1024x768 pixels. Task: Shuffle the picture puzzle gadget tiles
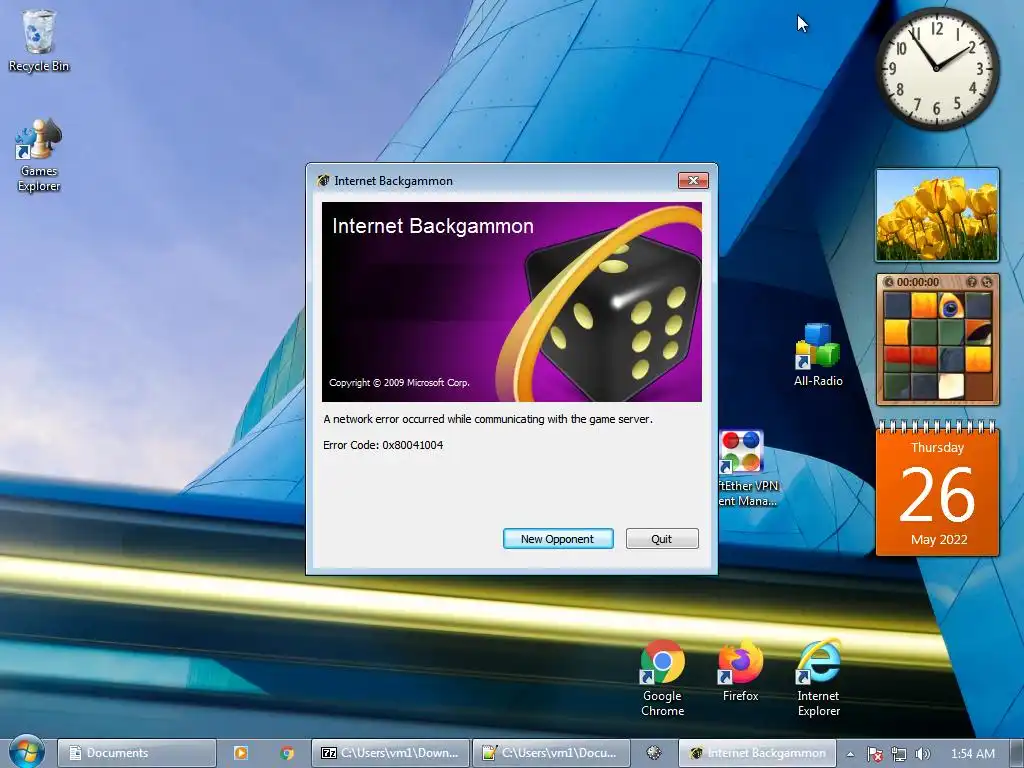tap(987, 282)
